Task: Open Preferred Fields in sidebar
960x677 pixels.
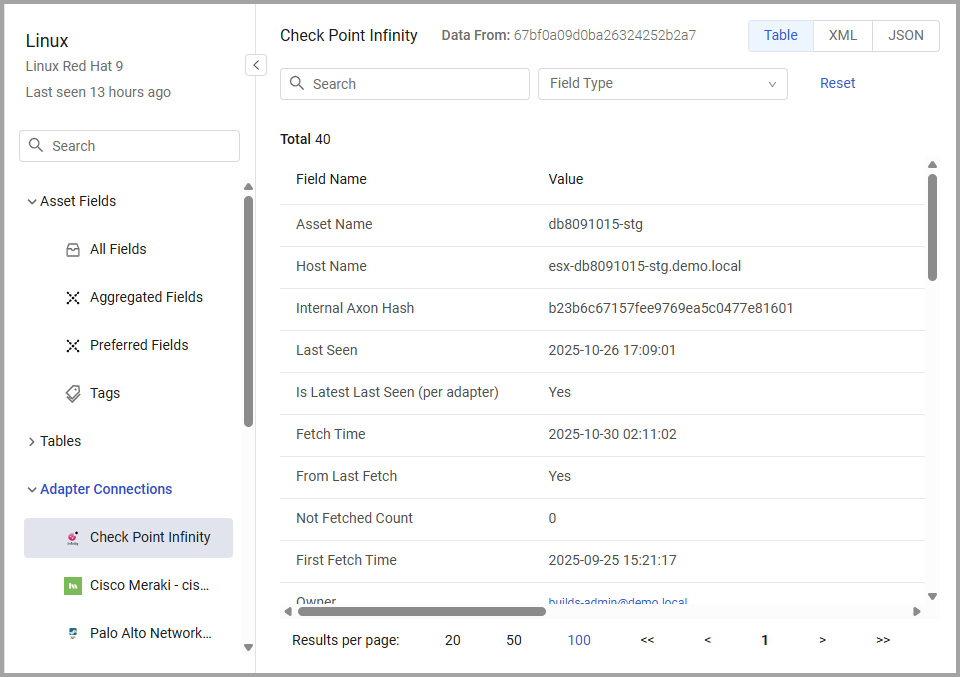Action: point(139,345)
